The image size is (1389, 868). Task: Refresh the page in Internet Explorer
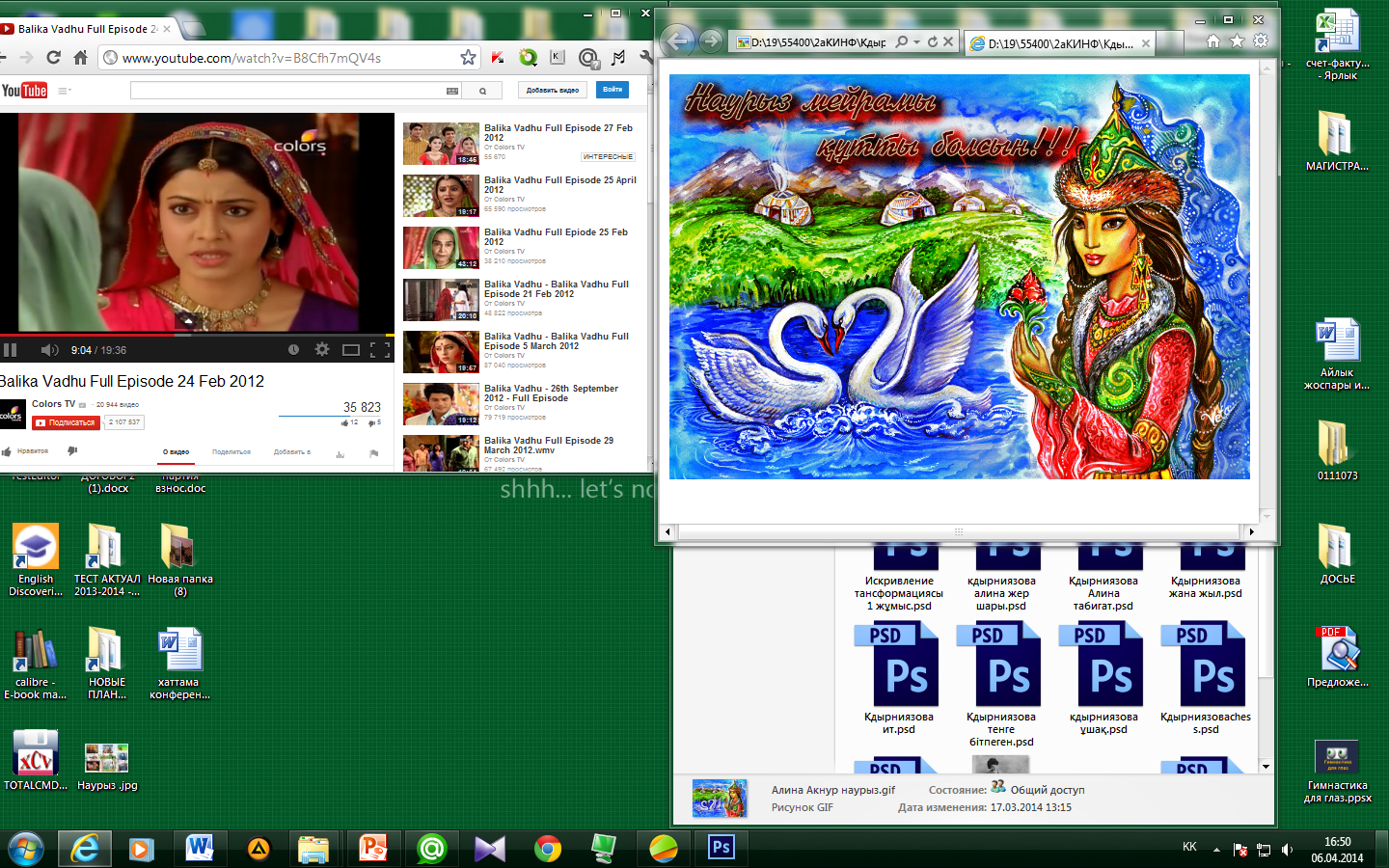932,42
